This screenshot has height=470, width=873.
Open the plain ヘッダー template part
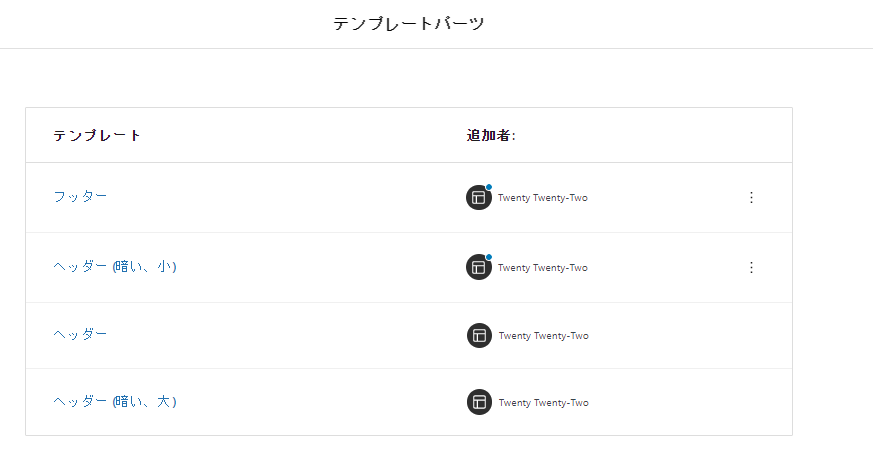(x=80, y=335)
